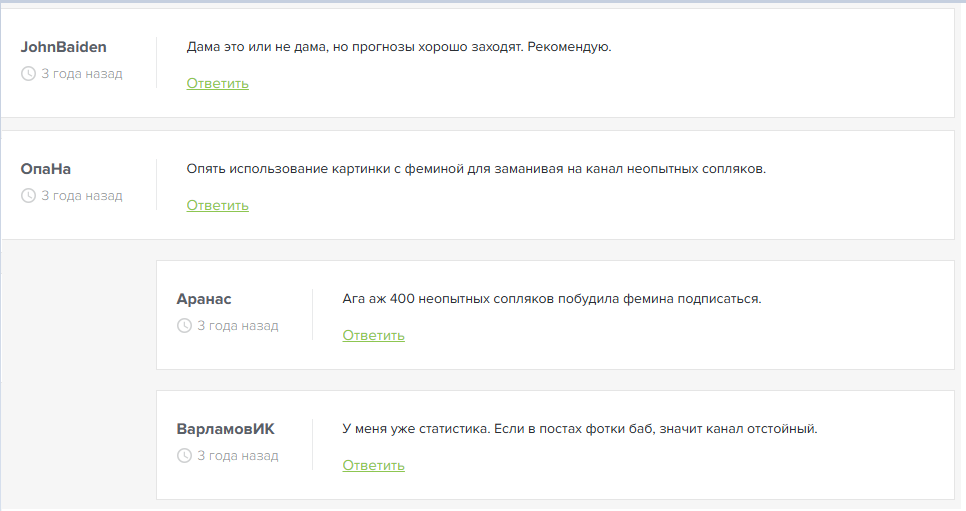
Task: Click the clock icon under Аранас
Action: coord(184,326)
